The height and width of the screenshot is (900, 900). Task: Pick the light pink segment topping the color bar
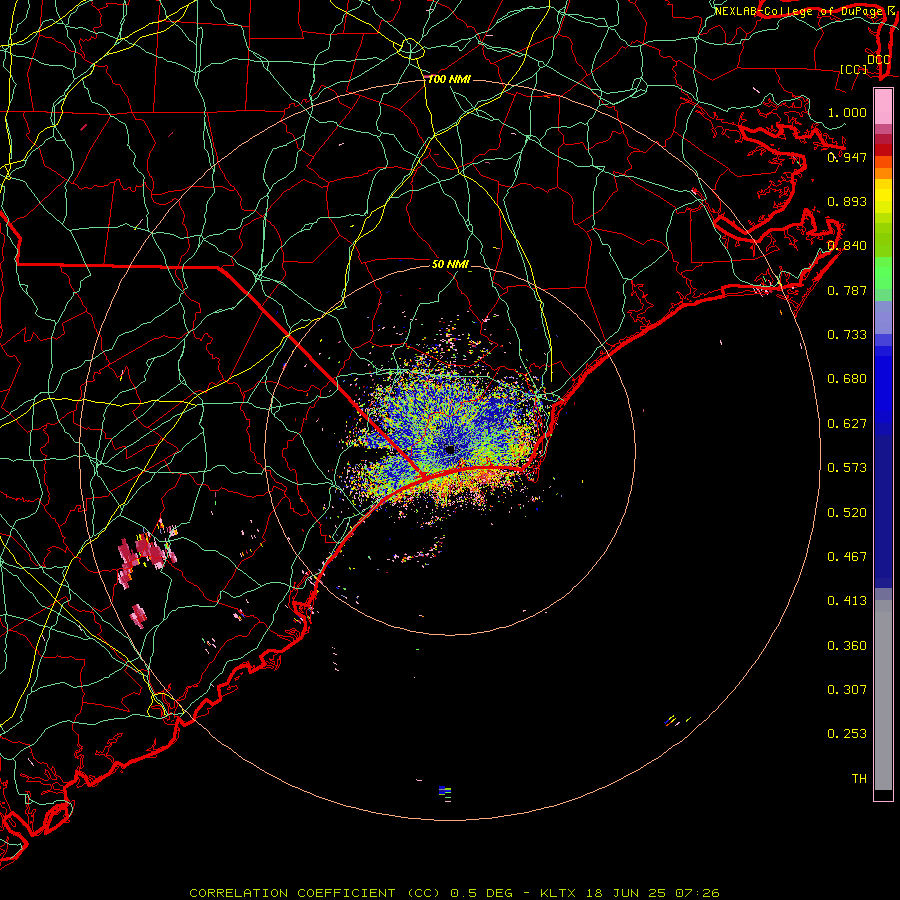(883, 107)
